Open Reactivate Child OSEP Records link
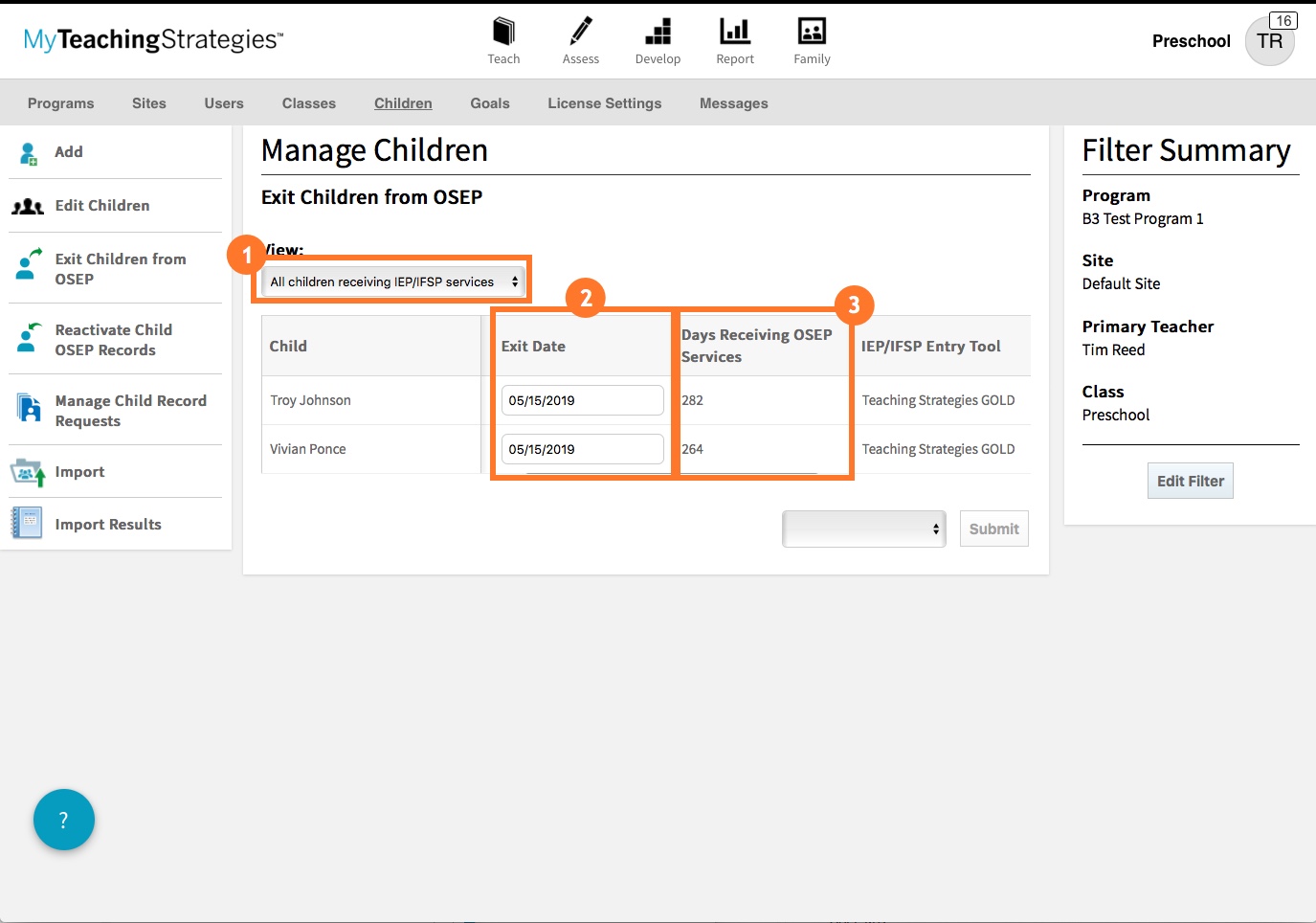 113,340
